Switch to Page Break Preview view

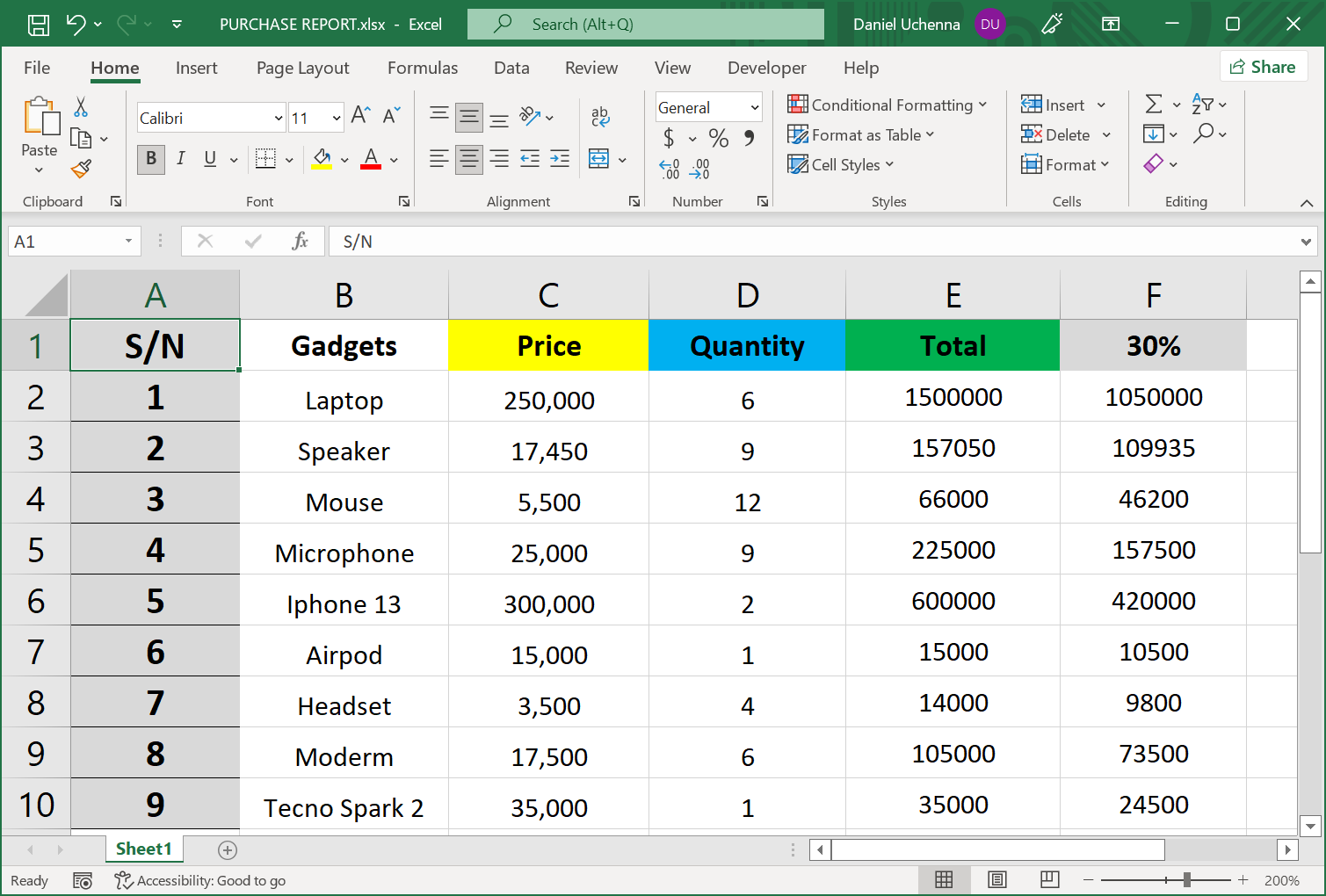(1049, 880)
